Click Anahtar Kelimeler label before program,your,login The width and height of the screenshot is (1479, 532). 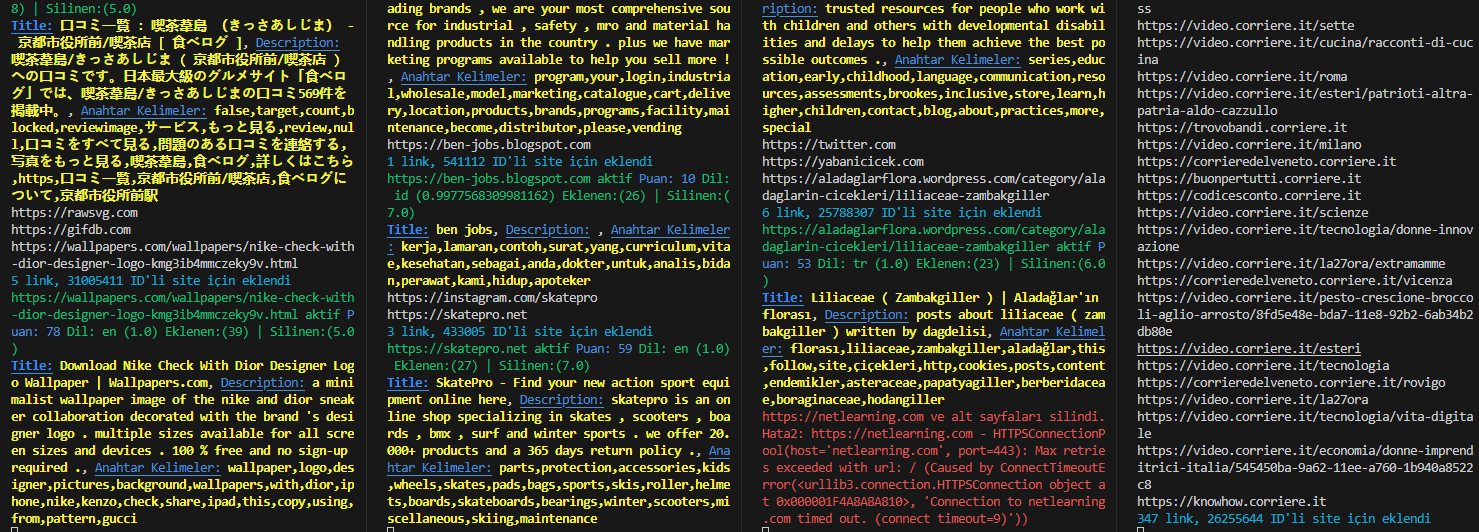point(463,76)
